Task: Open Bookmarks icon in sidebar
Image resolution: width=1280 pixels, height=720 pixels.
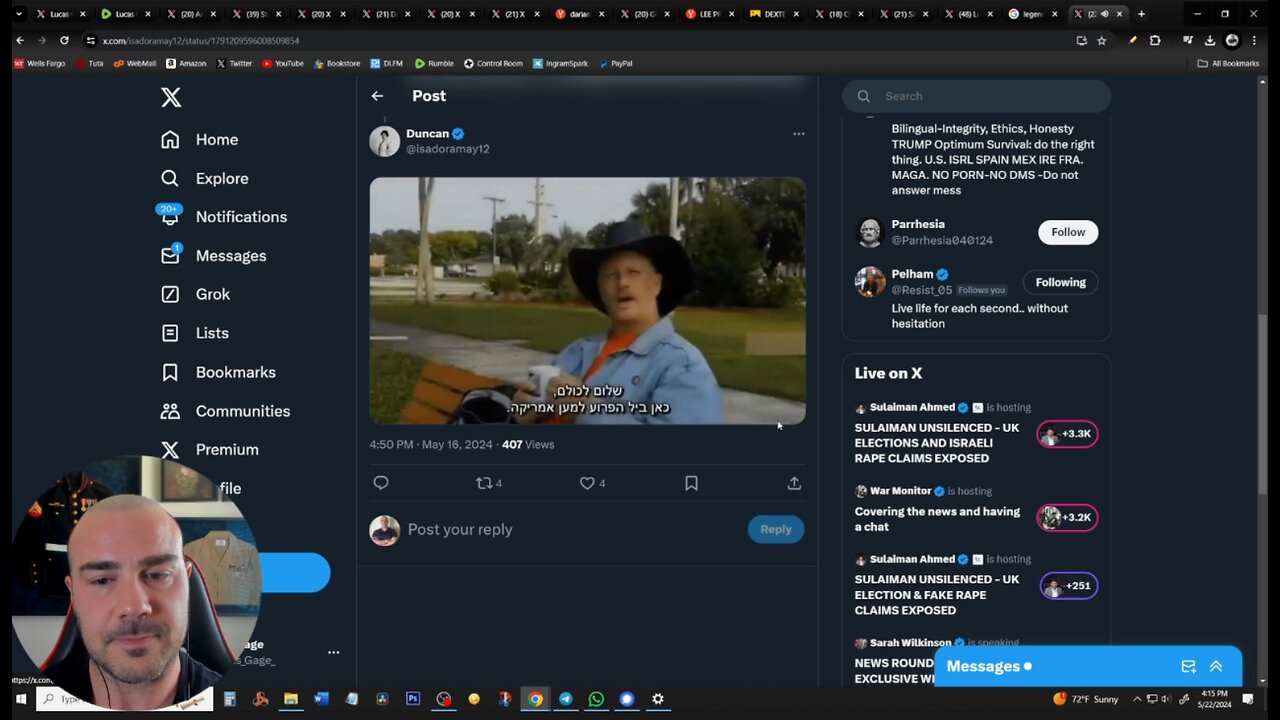Action: pos(170,372)
